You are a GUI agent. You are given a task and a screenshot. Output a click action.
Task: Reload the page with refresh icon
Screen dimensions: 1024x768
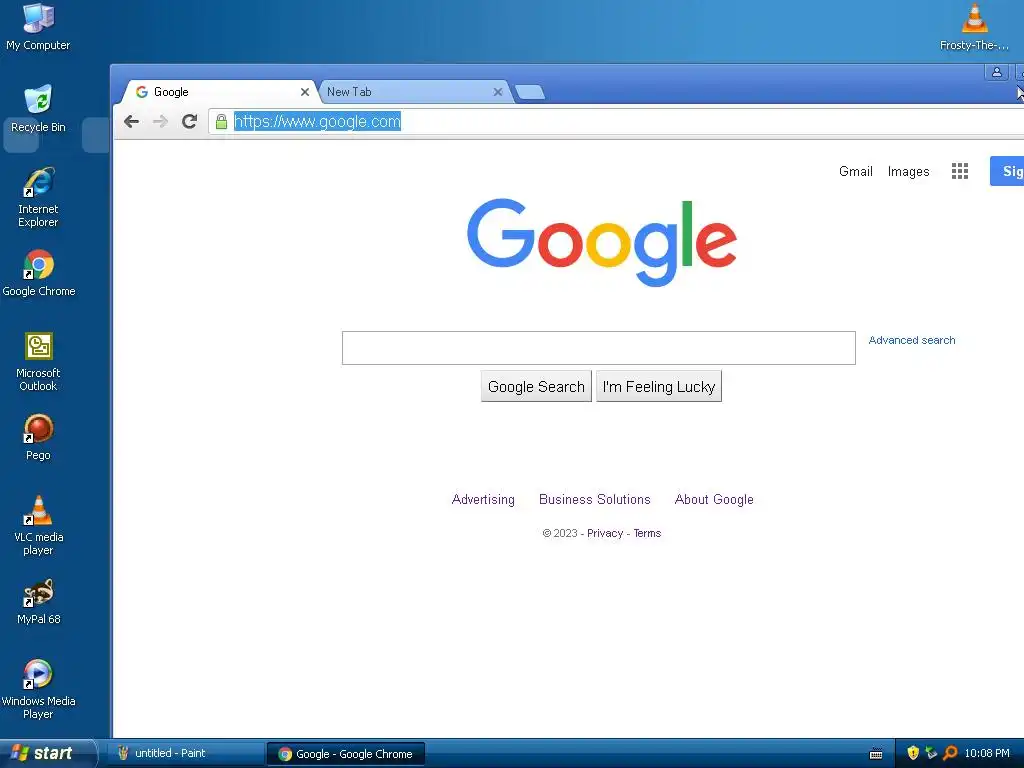pyautogui.click(x=189, y=121)
